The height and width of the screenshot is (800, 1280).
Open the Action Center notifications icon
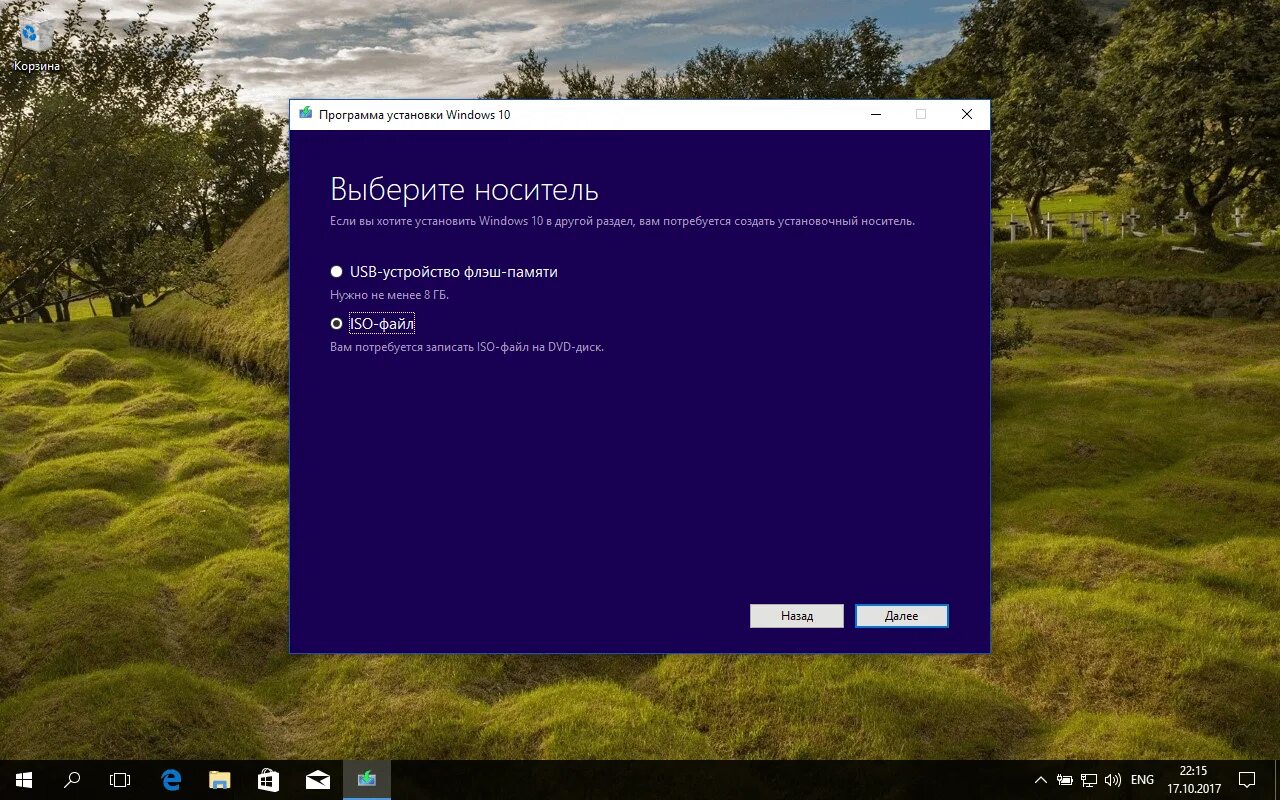(x=1247, y=780)
